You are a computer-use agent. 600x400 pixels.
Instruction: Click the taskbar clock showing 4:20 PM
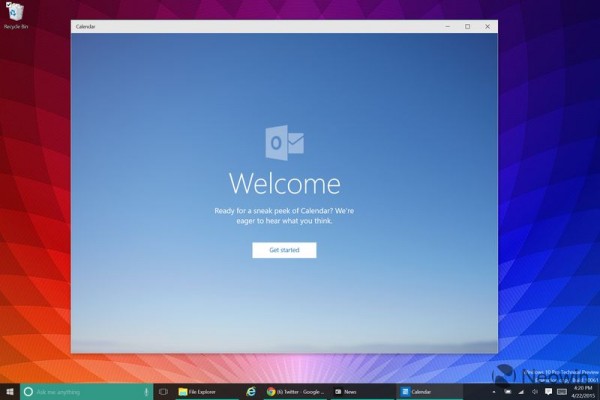(584, 392)
